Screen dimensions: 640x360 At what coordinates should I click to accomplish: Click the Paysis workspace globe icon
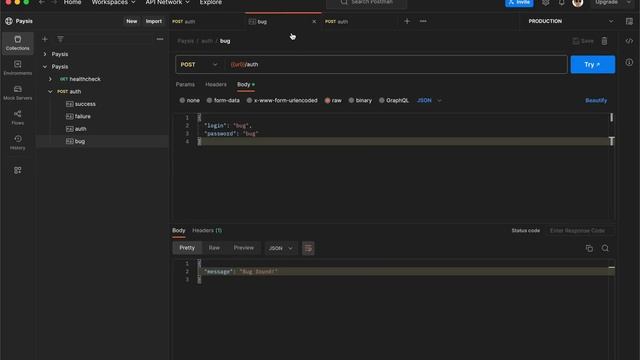point(9,21)
